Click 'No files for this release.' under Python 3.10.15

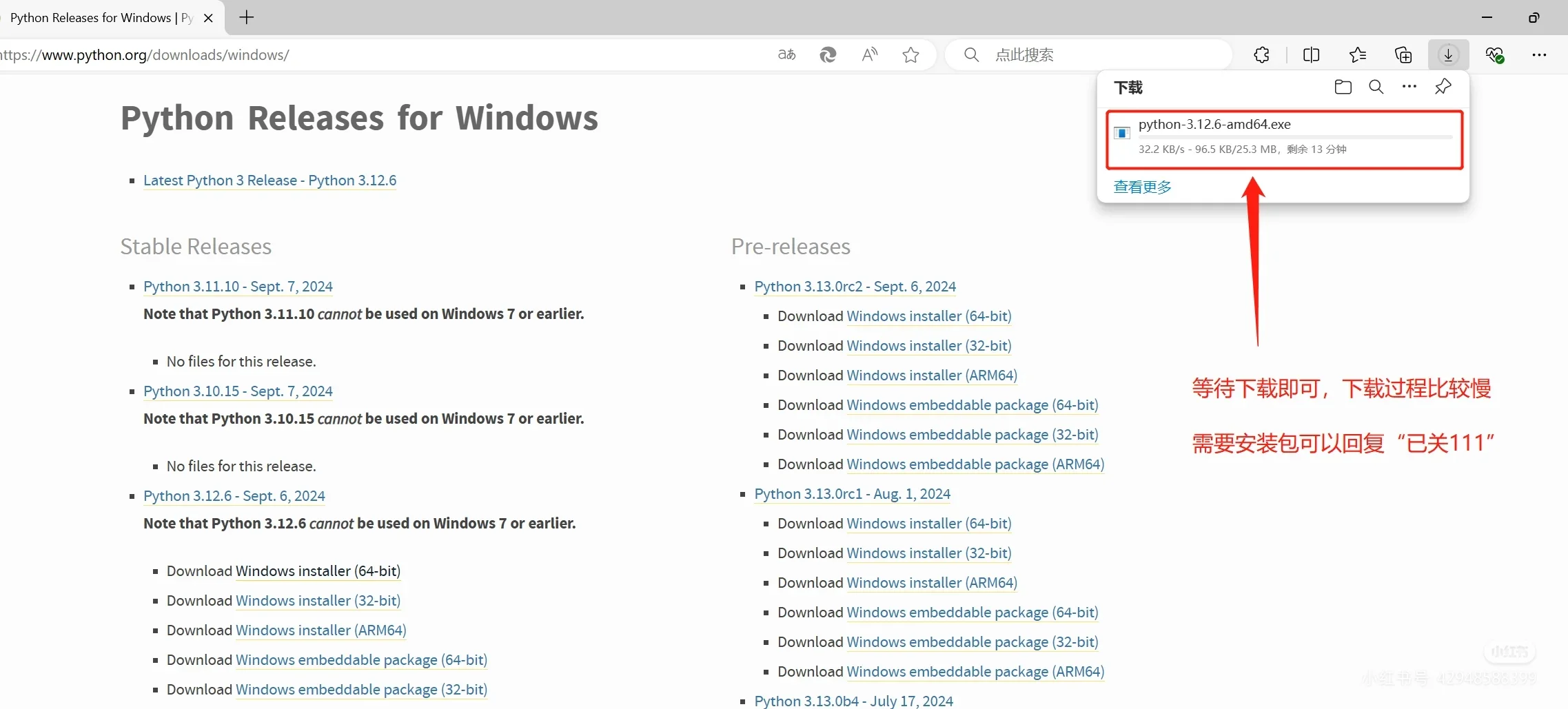tap(241, 466)
